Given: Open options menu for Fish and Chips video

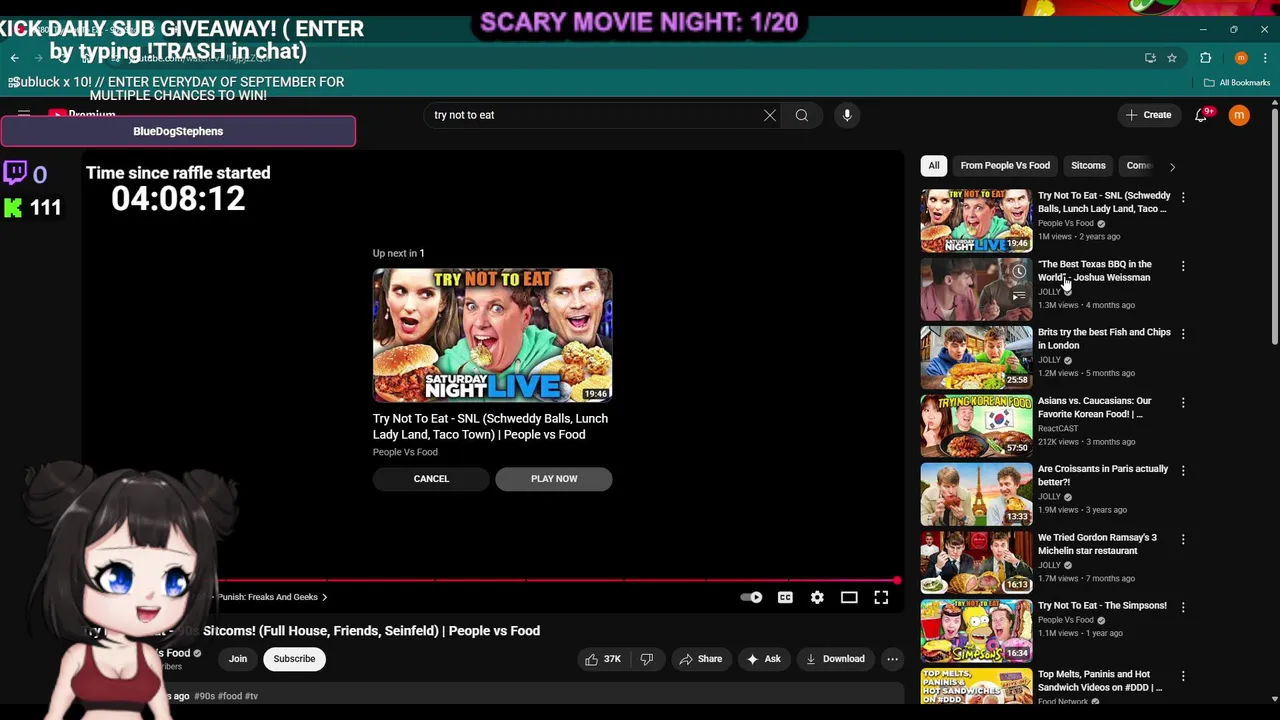Looking at the screenshot, I should (1183, 334).
